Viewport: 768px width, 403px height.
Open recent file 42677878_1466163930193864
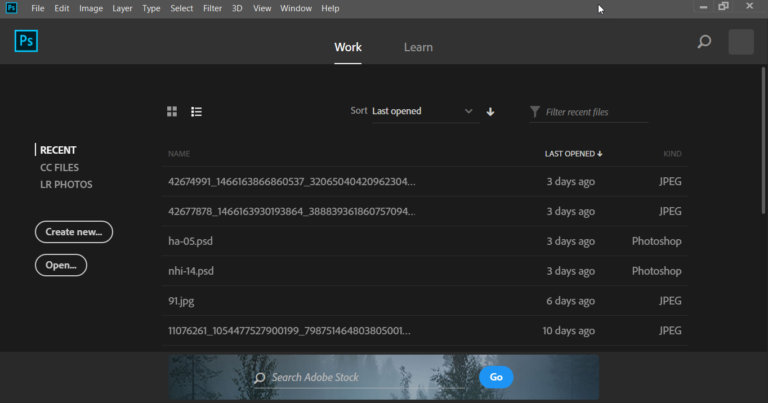(425, 212)
